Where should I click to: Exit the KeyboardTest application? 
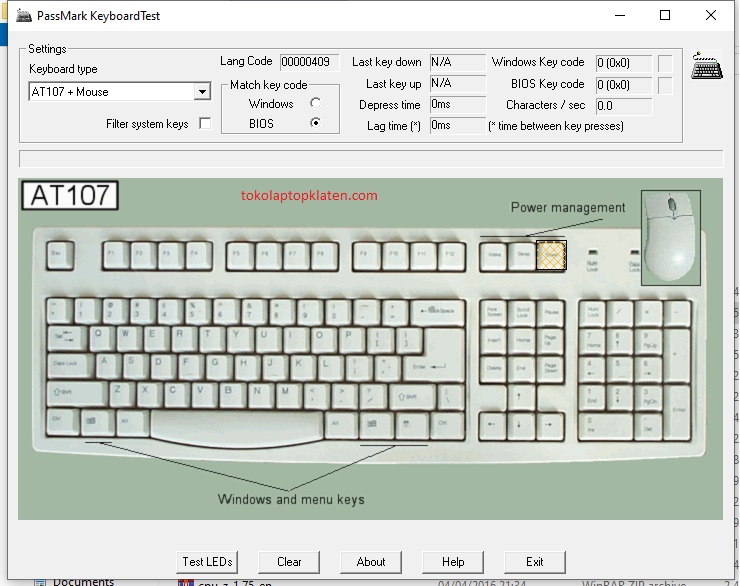pyautogui.click(x=535, y=562)
